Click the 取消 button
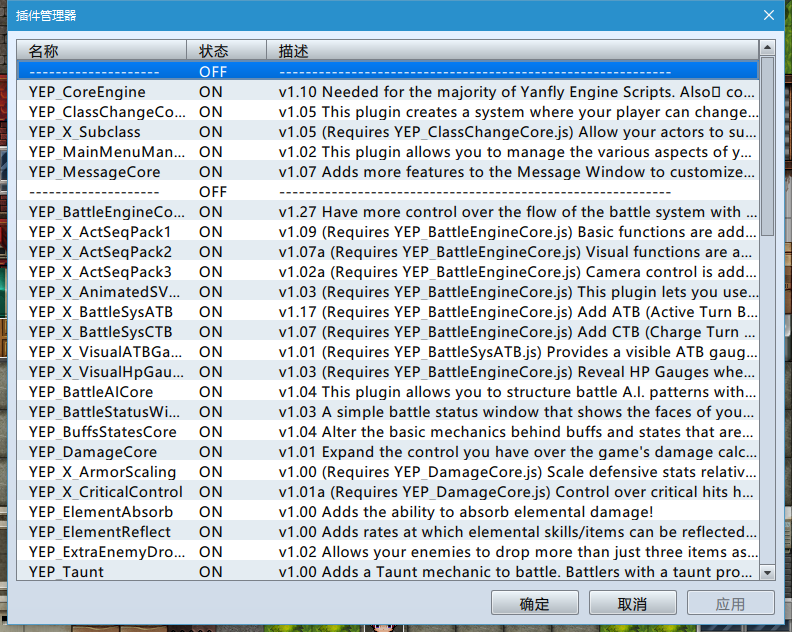The image size is (792, 632). point(632,603)
